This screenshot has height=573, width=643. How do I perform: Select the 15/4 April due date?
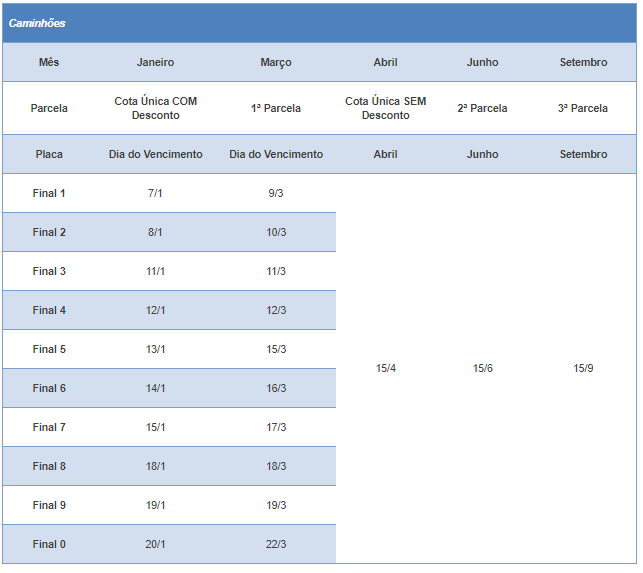(385, 368)
